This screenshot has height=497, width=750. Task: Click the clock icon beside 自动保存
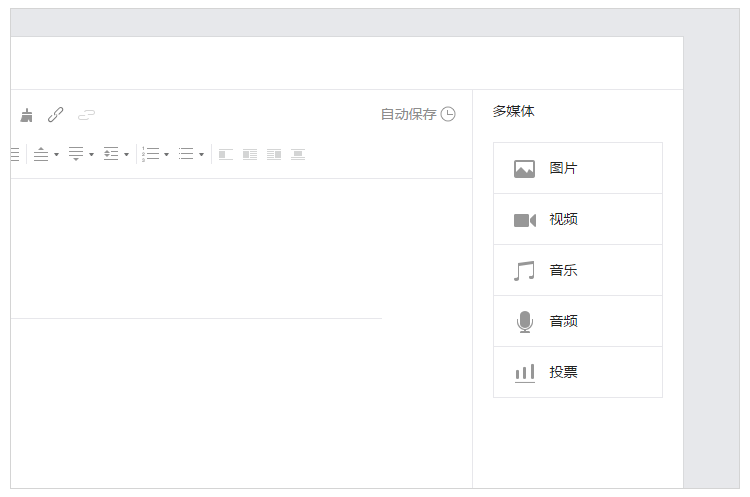[x=448, y=114]
